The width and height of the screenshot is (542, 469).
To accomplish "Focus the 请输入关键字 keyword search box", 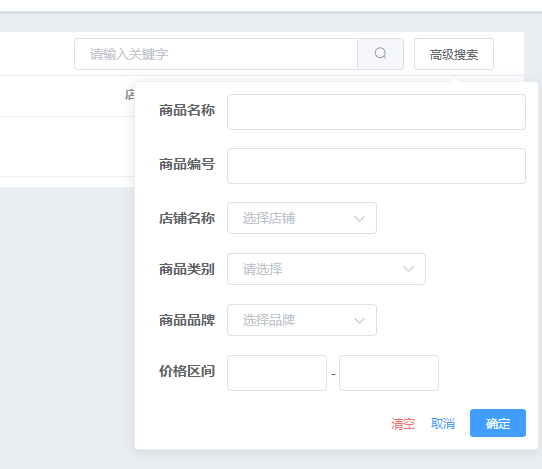I will (x=216, y=54).
